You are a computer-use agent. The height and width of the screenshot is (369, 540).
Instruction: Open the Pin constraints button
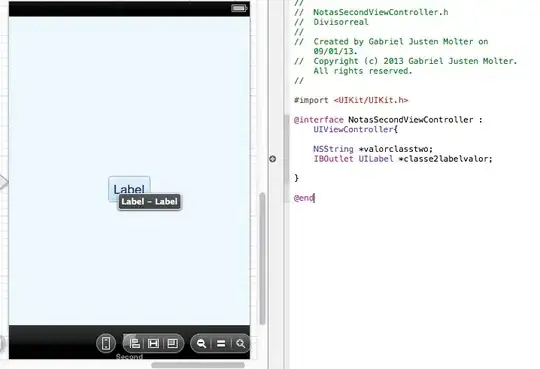point(153,344)
